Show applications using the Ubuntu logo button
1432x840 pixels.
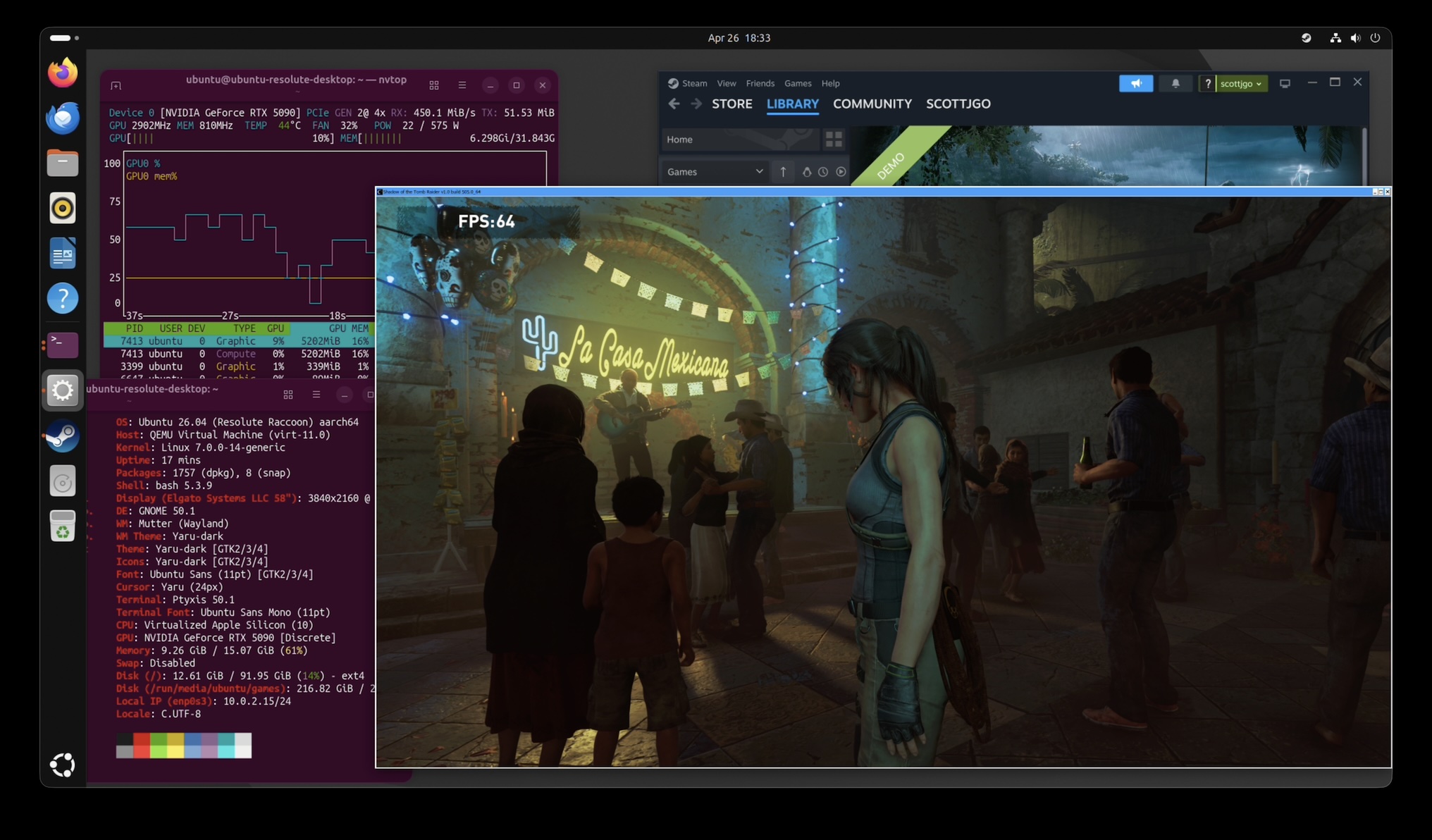pyautogui.click(x=63, y=765)
